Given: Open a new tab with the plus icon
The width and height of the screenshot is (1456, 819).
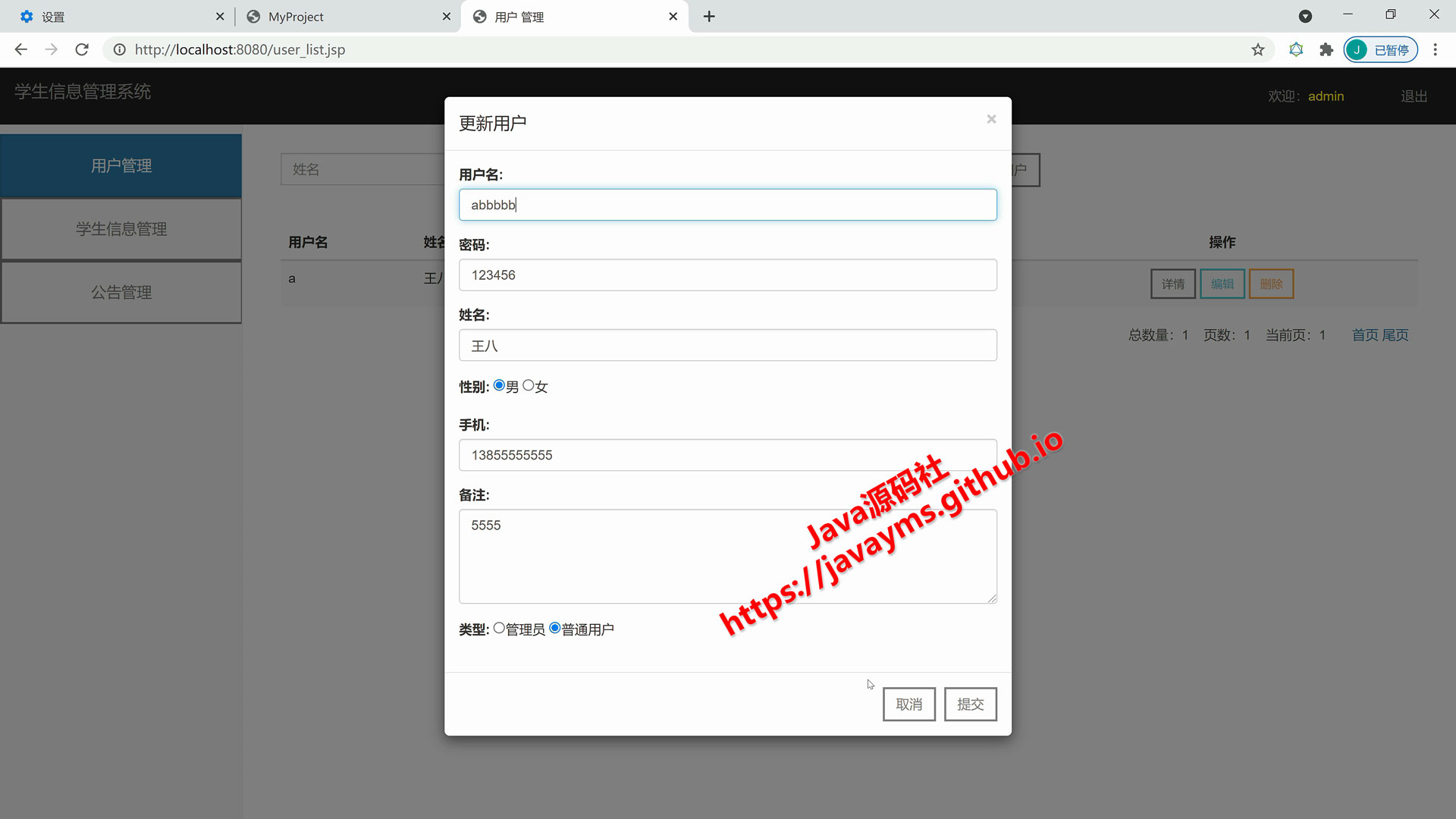Looking at the screenshot, I should [x=709, y=16].
